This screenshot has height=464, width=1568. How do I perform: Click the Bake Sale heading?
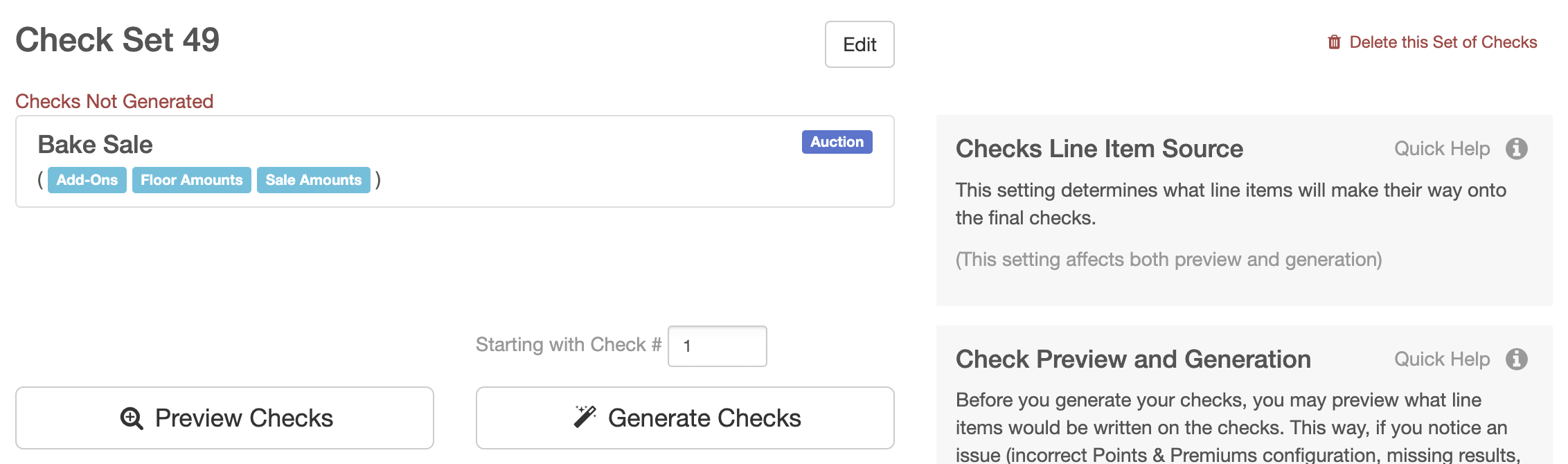pos(96,145)
